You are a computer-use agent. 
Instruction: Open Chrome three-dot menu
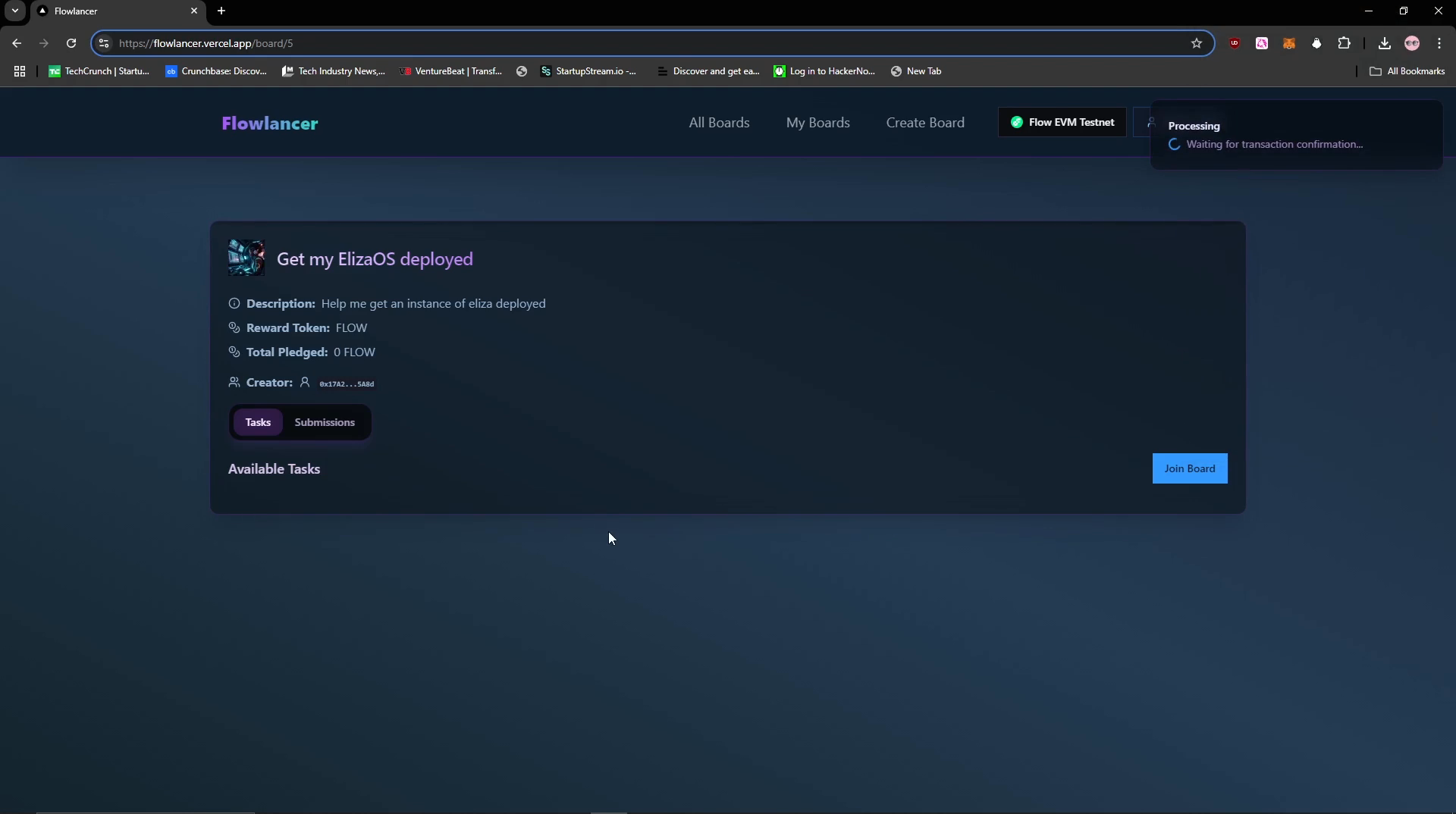[1439, 43]
